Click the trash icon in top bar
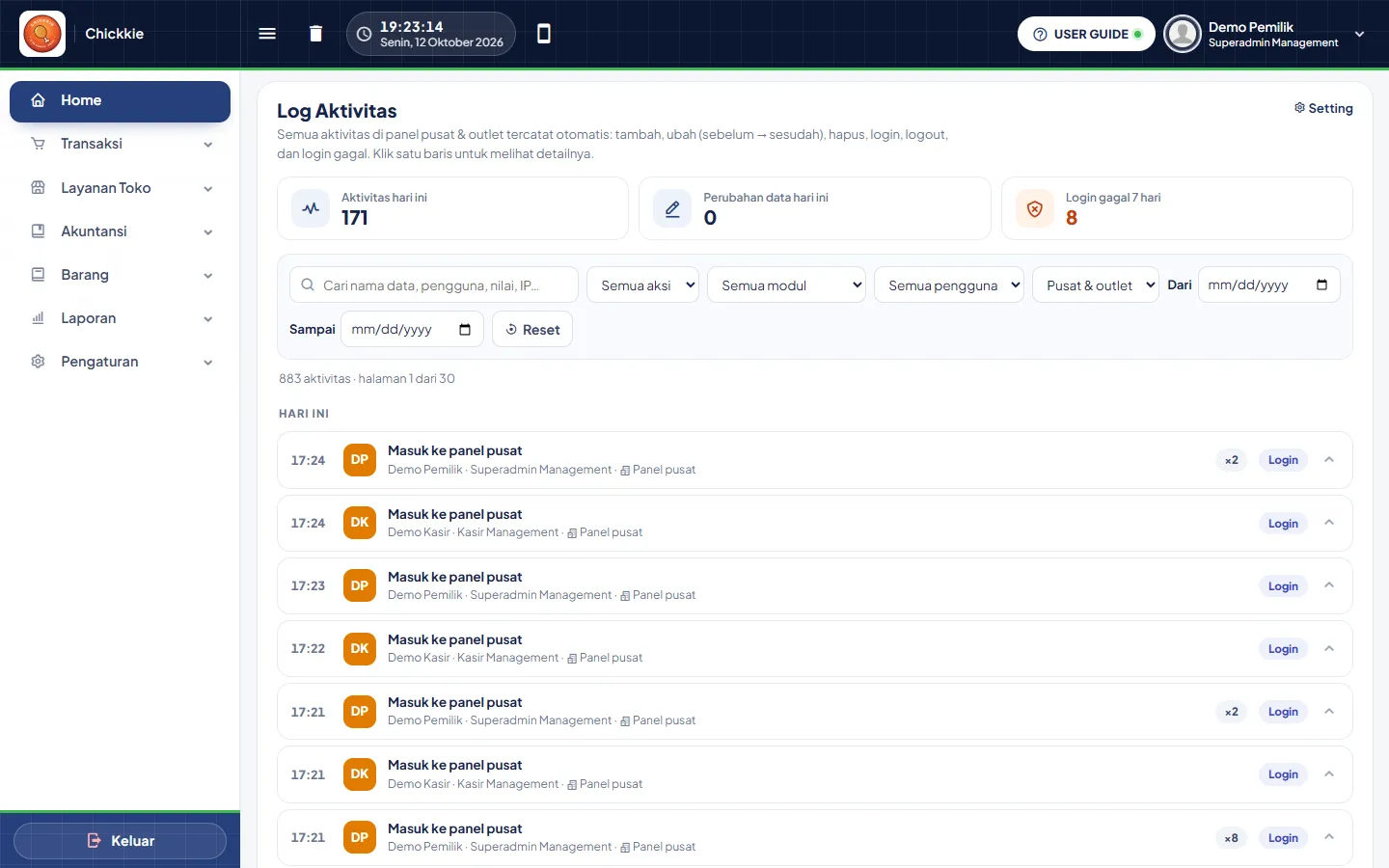 [x=315, y=34]
